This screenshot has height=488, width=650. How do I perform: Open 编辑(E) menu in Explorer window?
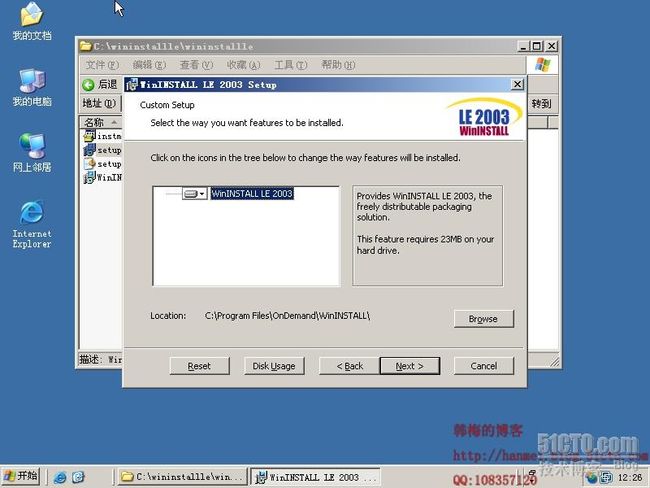(149, 65)
